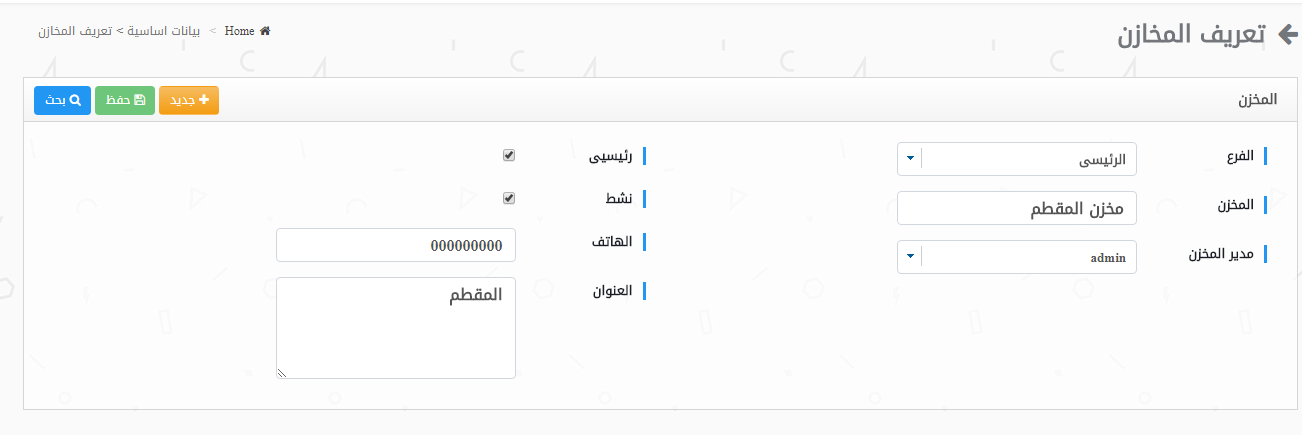Click the back arrow beside the page title
Viewport: 1302px width, 435px height.
[1287, 34]
